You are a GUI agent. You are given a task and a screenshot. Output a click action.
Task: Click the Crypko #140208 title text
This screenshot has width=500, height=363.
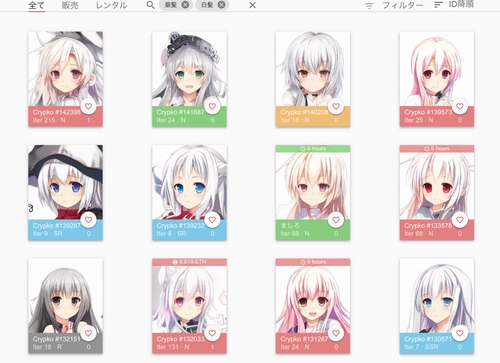(304, 112)
